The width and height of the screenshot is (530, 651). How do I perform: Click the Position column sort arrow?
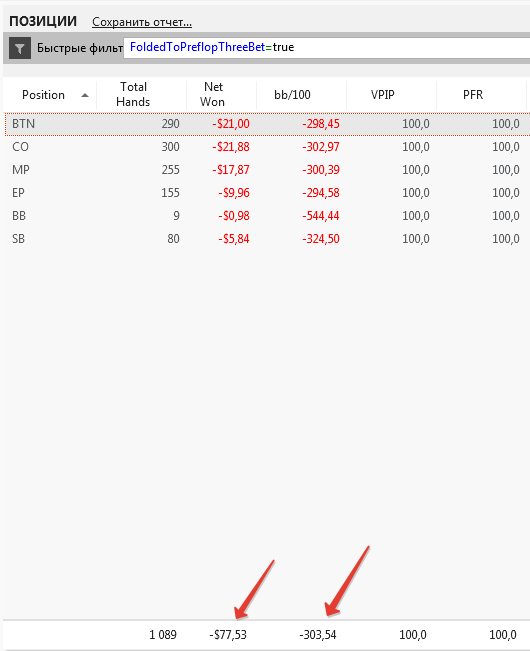[85, 95]
